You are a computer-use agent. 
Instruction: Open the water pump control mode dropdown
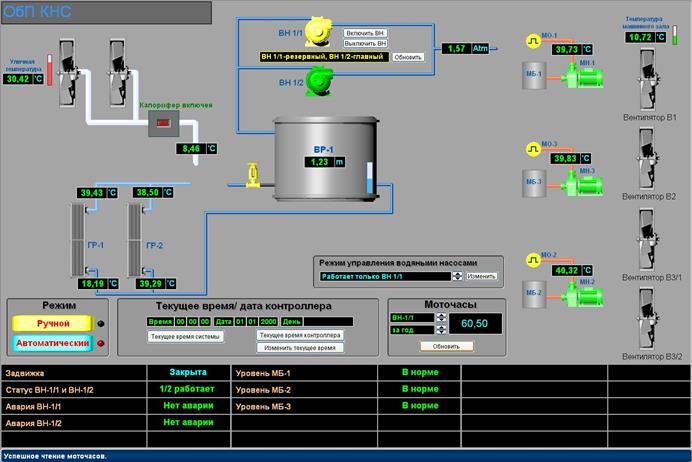tap(457, 276)
